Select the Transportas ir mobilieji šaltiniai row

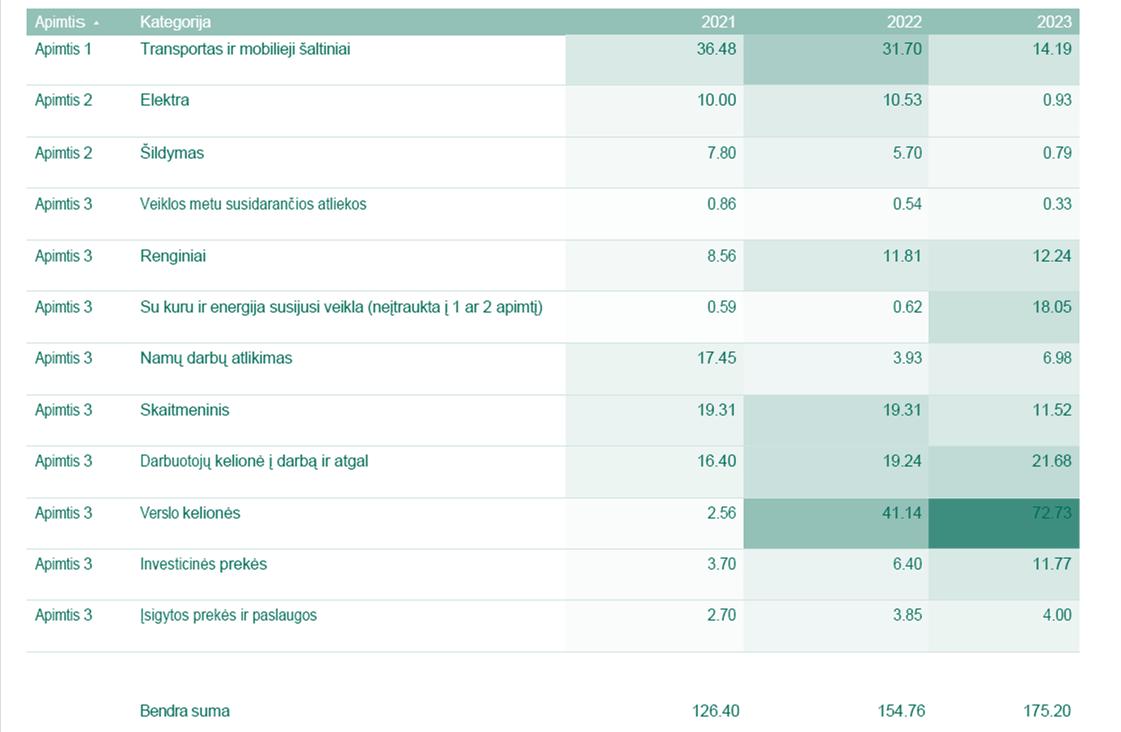tap(553, 60)
